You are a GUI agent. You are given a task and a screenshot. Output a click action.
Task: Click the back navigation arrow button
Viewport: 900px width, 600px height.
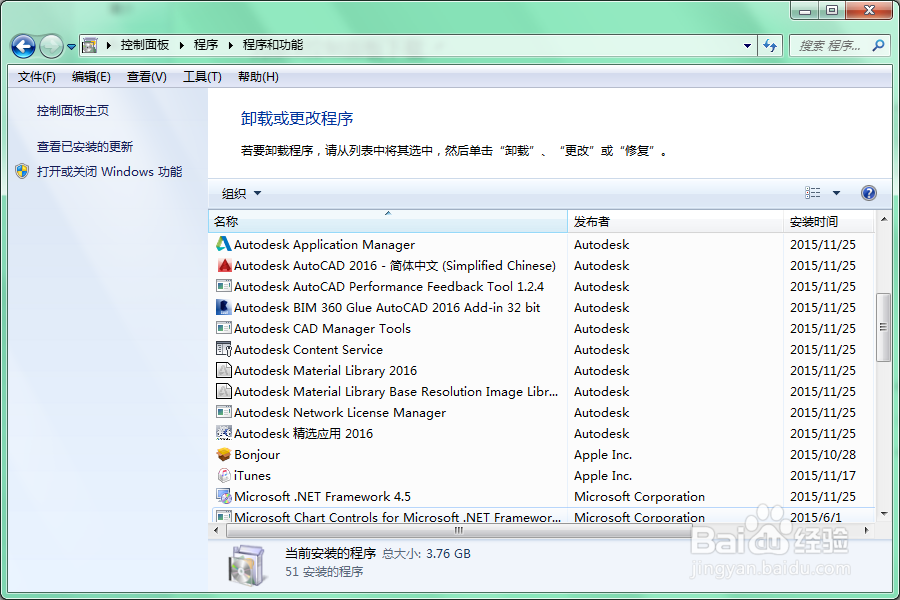24,47
